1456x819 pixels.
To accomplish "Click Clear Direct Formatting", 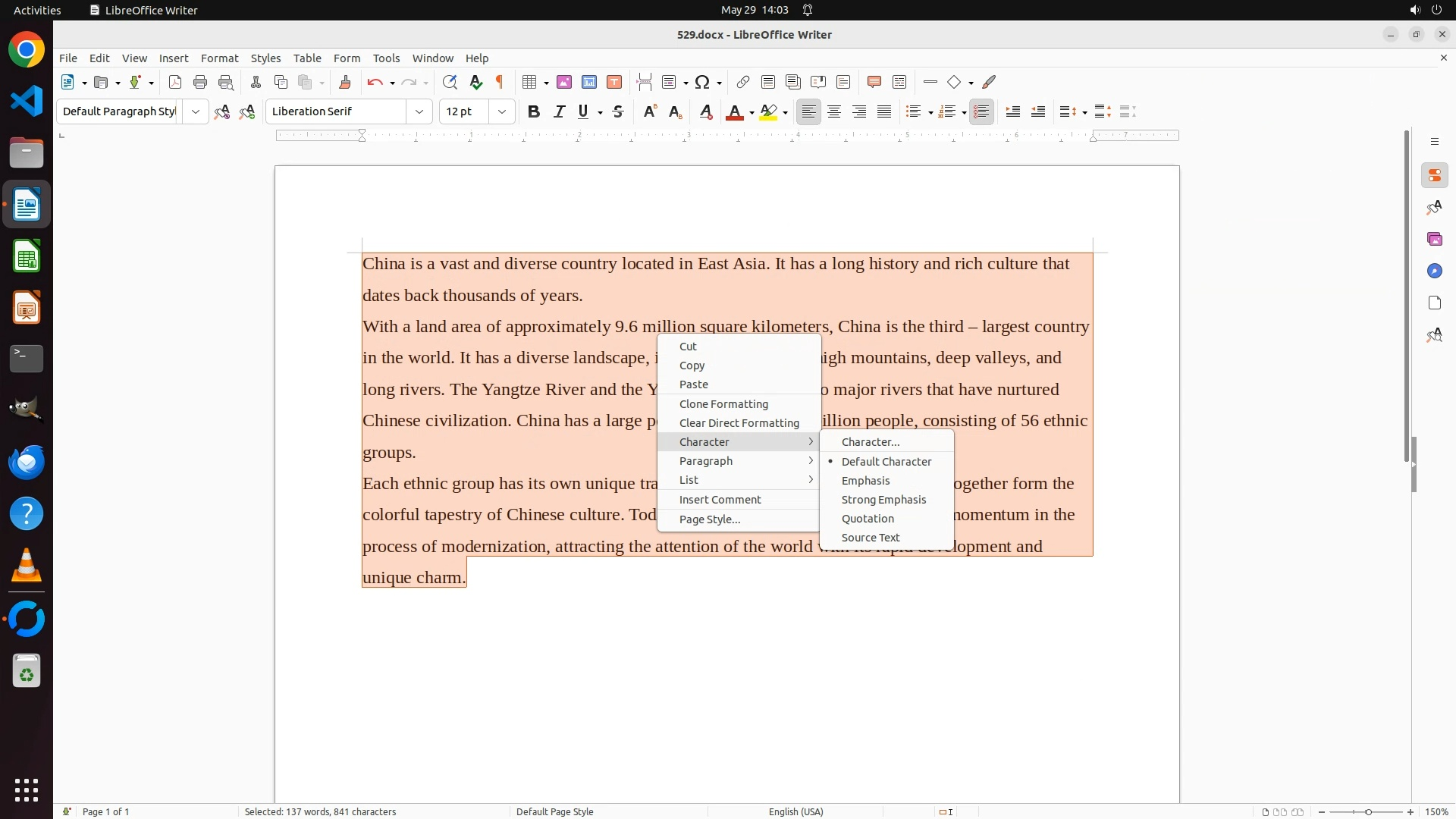I will pos(739,422).
